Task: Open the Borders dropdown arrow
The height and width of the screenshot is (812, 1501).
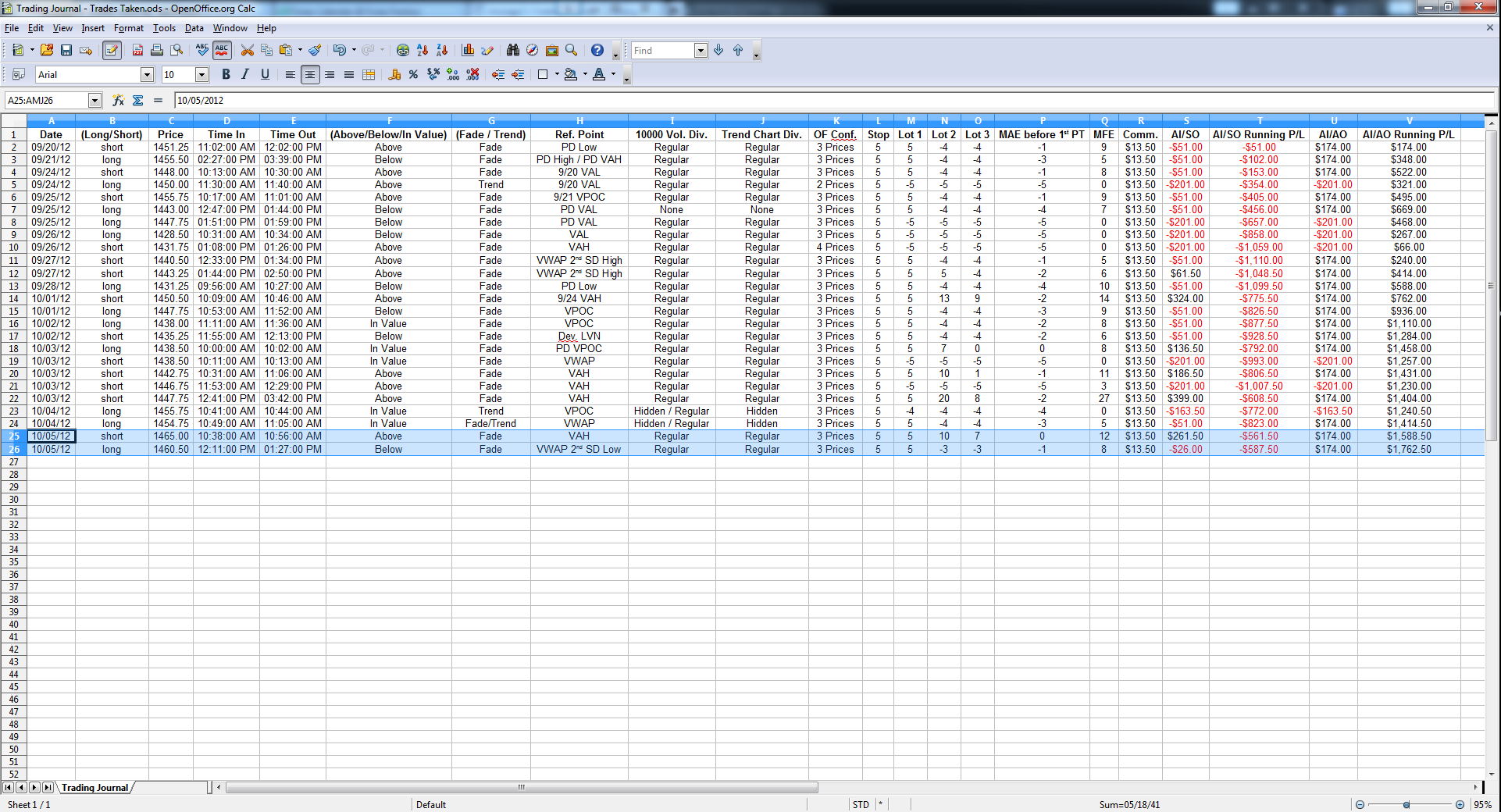Action: [557, 74]
